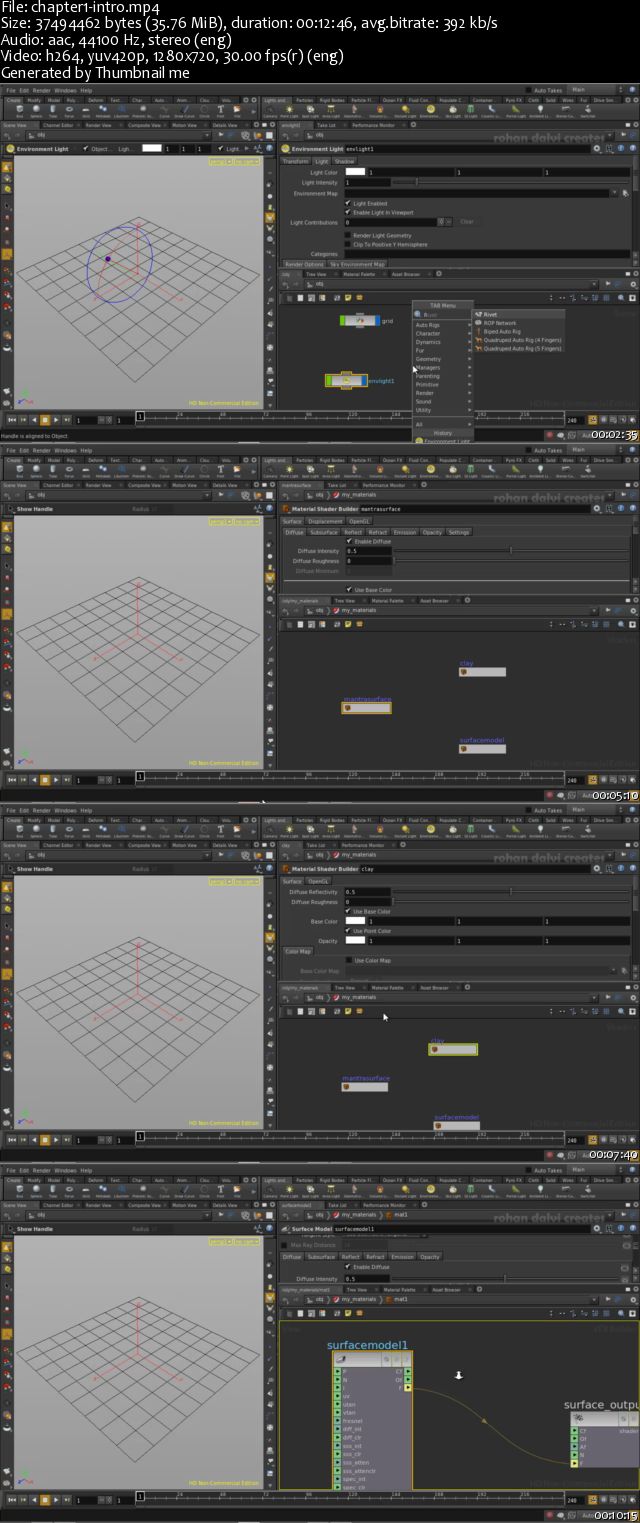Expand Fur submenu in TAB menu
Viewport: 640px width, 1523px height.
pyautogui.click(x=443, y=350)
